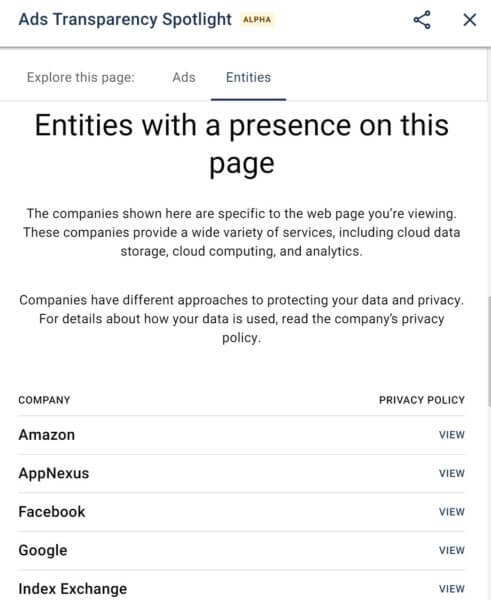The width and height of the screenshot is (491, 600).
Task: Open Index Exchange privacy policy link
Action: (452, 589)
